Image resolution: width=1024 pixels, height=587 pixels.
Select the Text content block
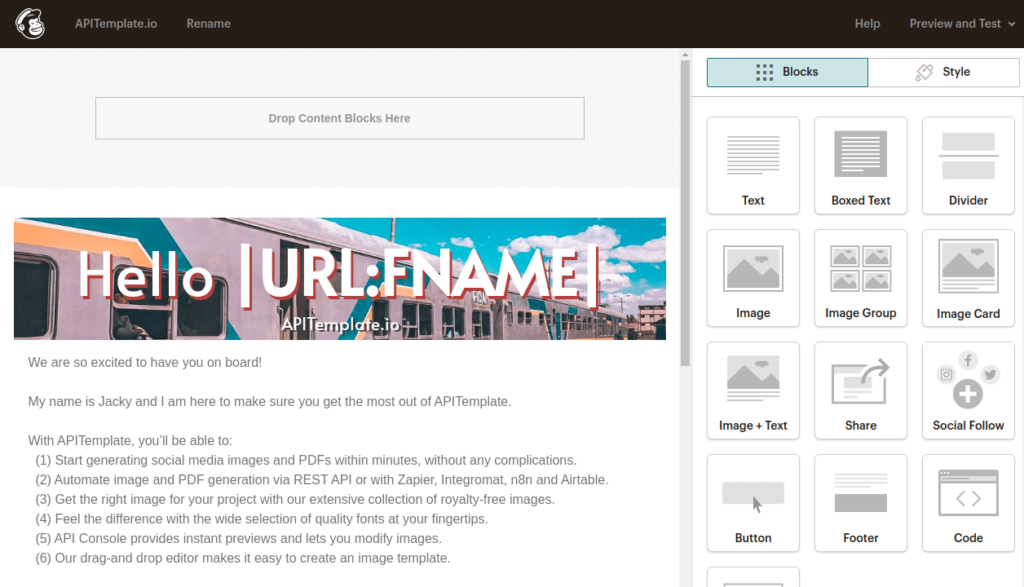tap(753, 166)
